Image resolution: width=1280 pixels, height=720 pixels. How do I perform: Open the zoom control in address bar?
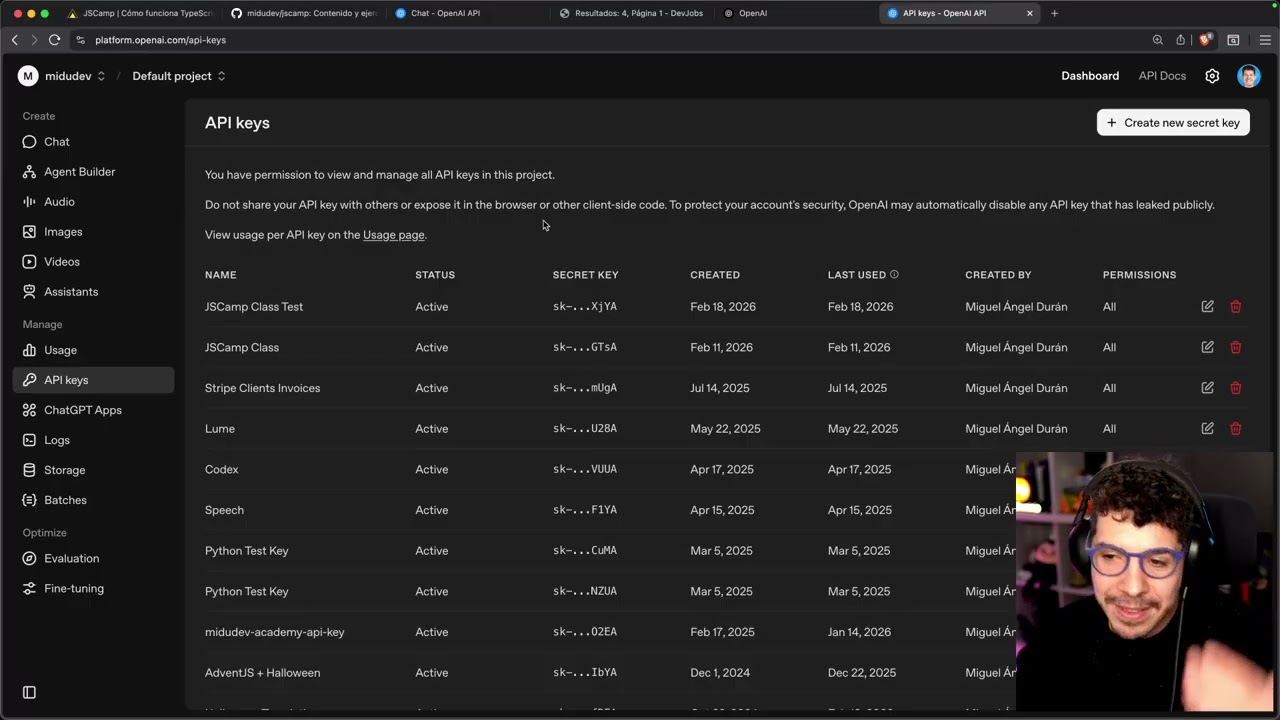pyautogui.click(x=1158, y=40)
